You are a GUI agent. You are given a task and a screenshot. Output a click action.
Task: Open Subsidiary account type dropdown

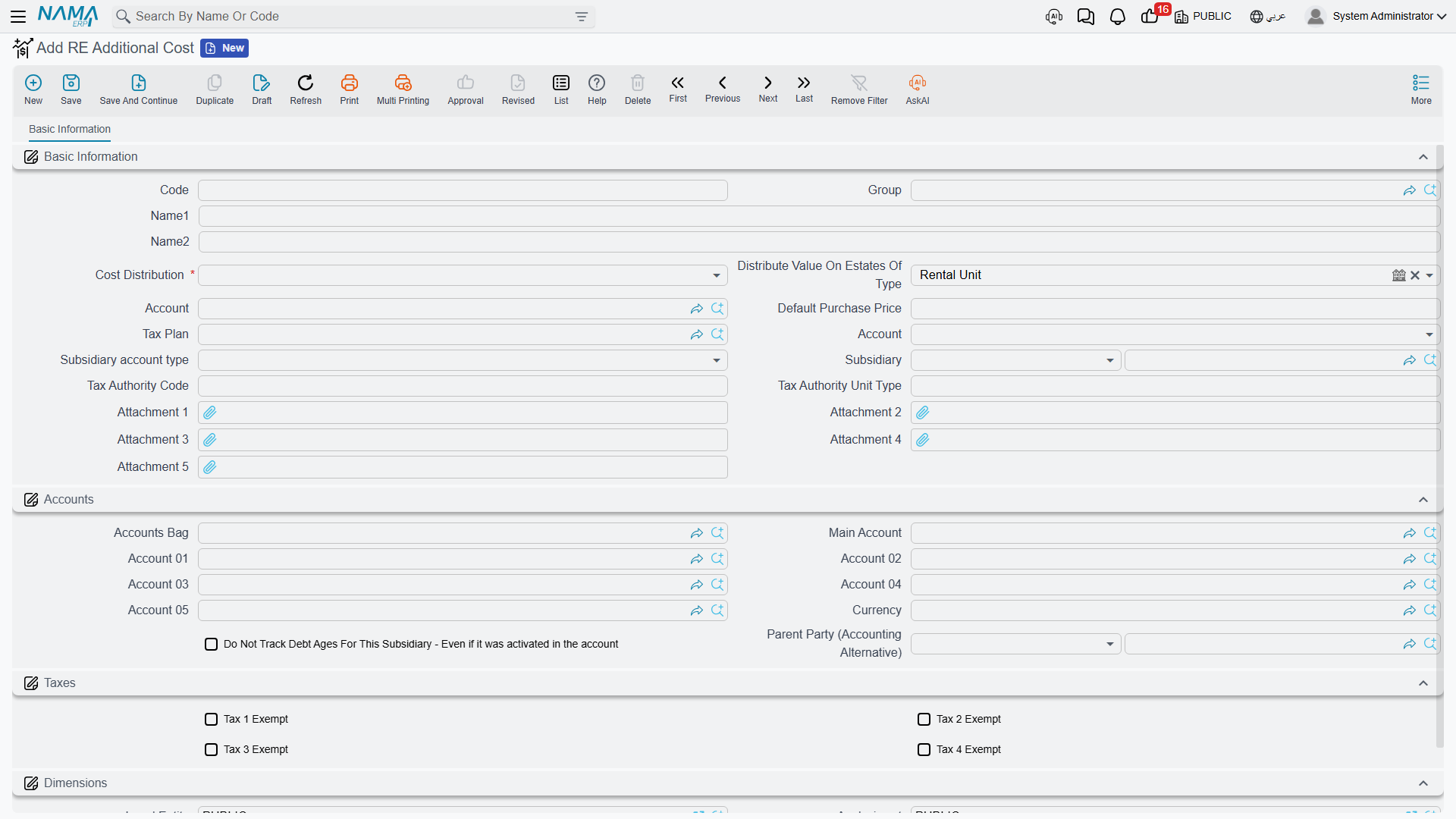point(717,360)
